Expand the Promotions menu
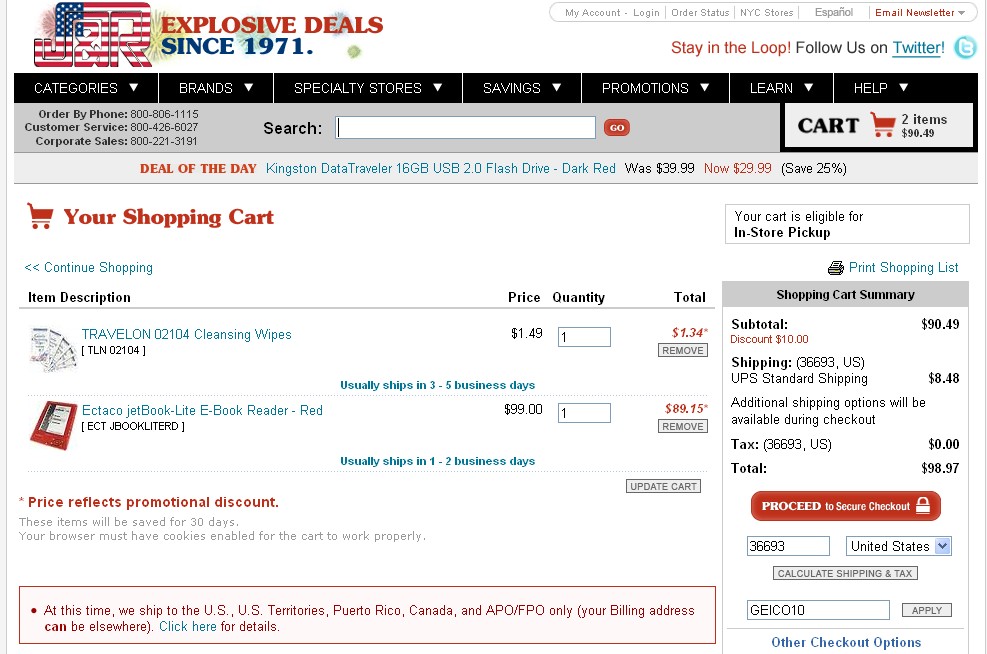The width and height of the screenshot is (987, 654). [655, 88]
